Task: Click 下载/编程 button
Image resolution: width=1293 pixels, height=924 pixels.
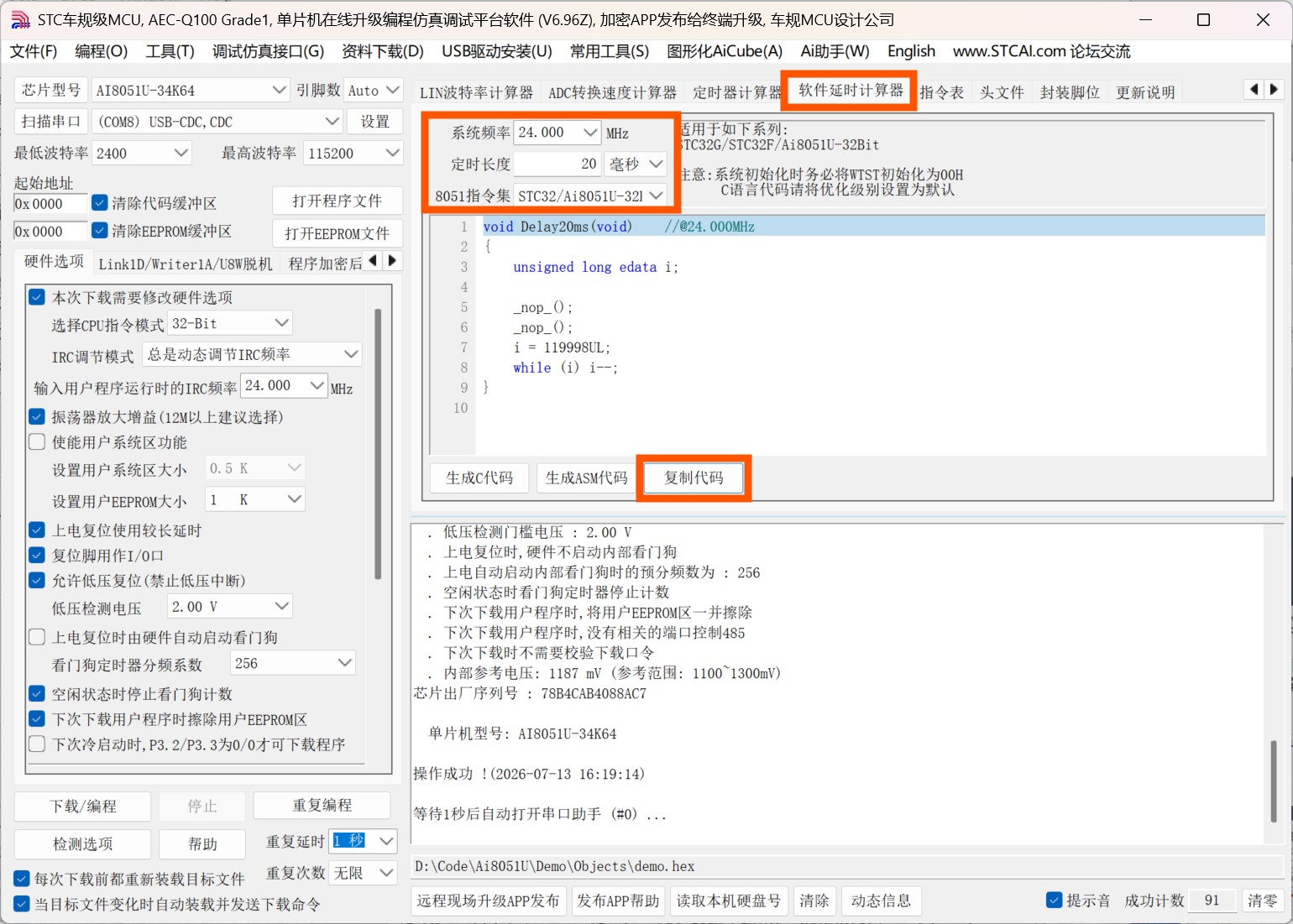Action: pyautogui.click(x=82, y=807)
